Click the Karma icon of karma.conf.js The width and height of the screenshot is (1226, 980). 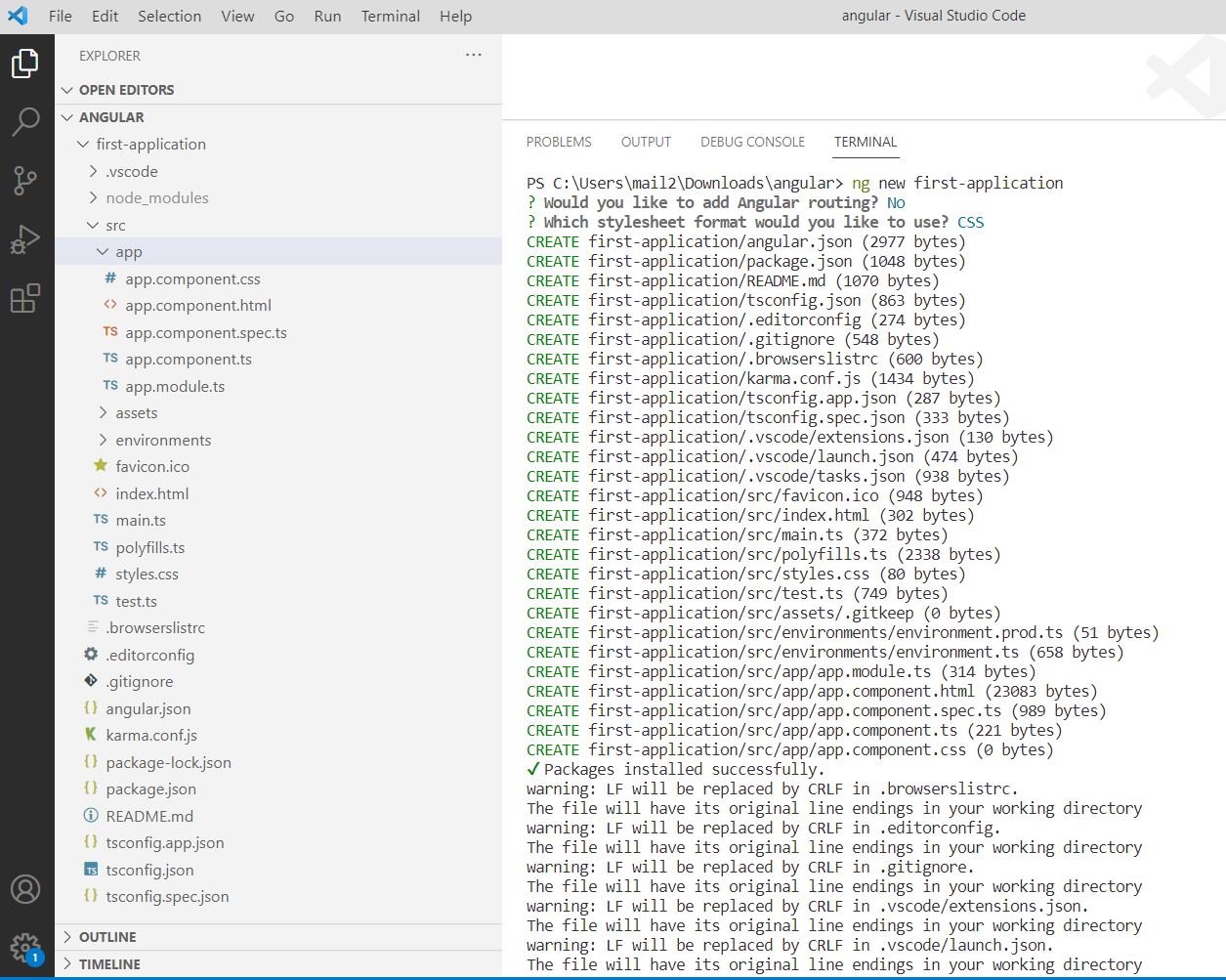coord(91,735)
